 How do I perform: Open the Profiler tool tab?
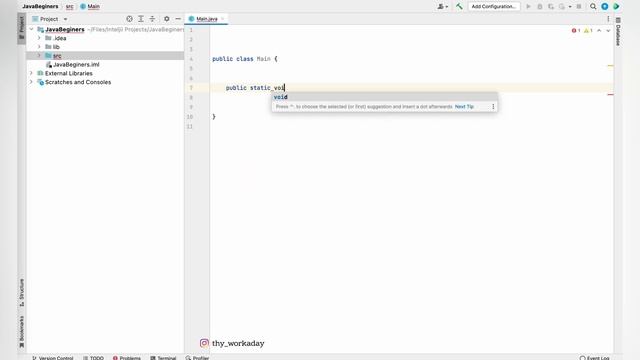tap(198, 358)
